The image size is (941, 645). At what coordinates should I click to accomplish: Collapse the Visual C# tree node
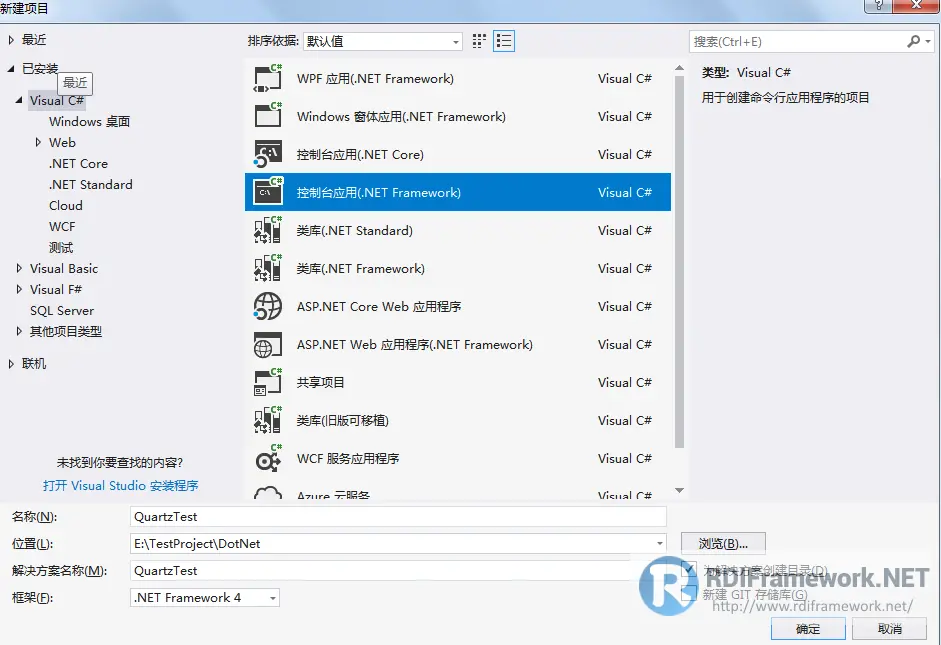coord(19,100)
